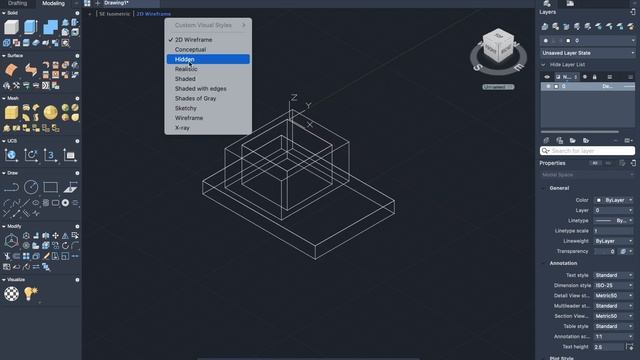Click the folder icon below the layer list

pyautogui.click(x=573, y=140)
